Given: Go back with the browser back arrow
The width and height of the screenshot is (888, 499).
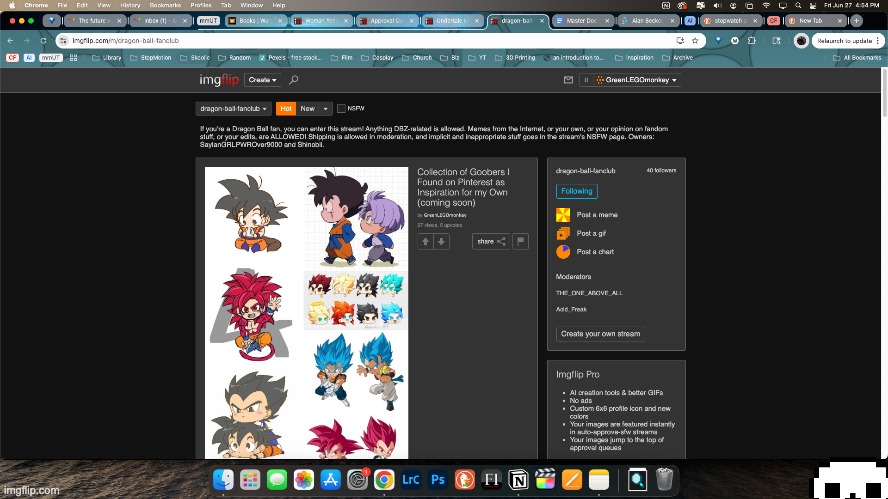Looking at the screenshot, I should [x=10, y=41].
